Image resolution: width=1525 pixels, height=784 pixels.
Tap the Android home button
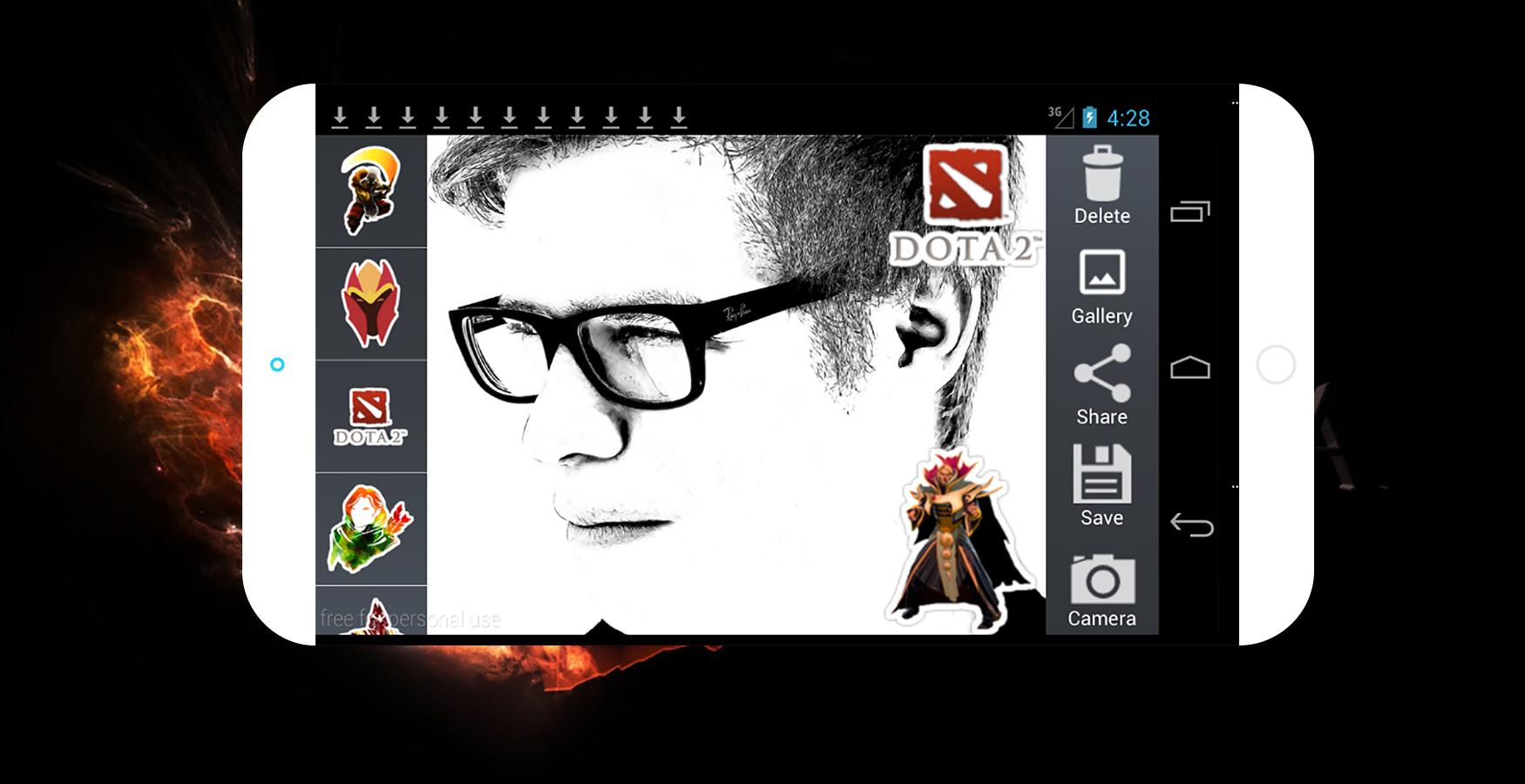(x=1190, y=368)
